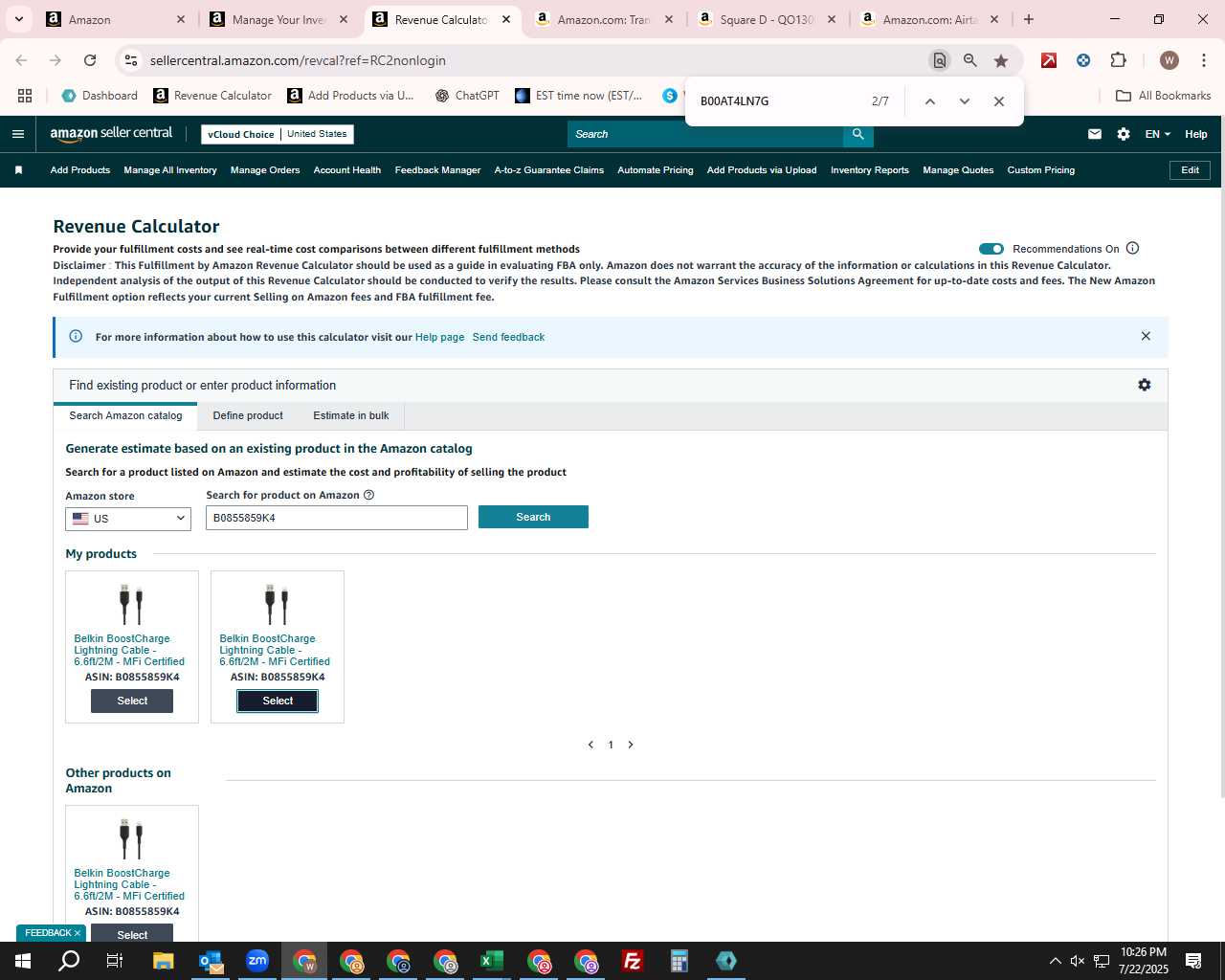1225x980 pixels.
Task: Click the bookmark flag icon in navigation bar
Action: tap(18, 170)
